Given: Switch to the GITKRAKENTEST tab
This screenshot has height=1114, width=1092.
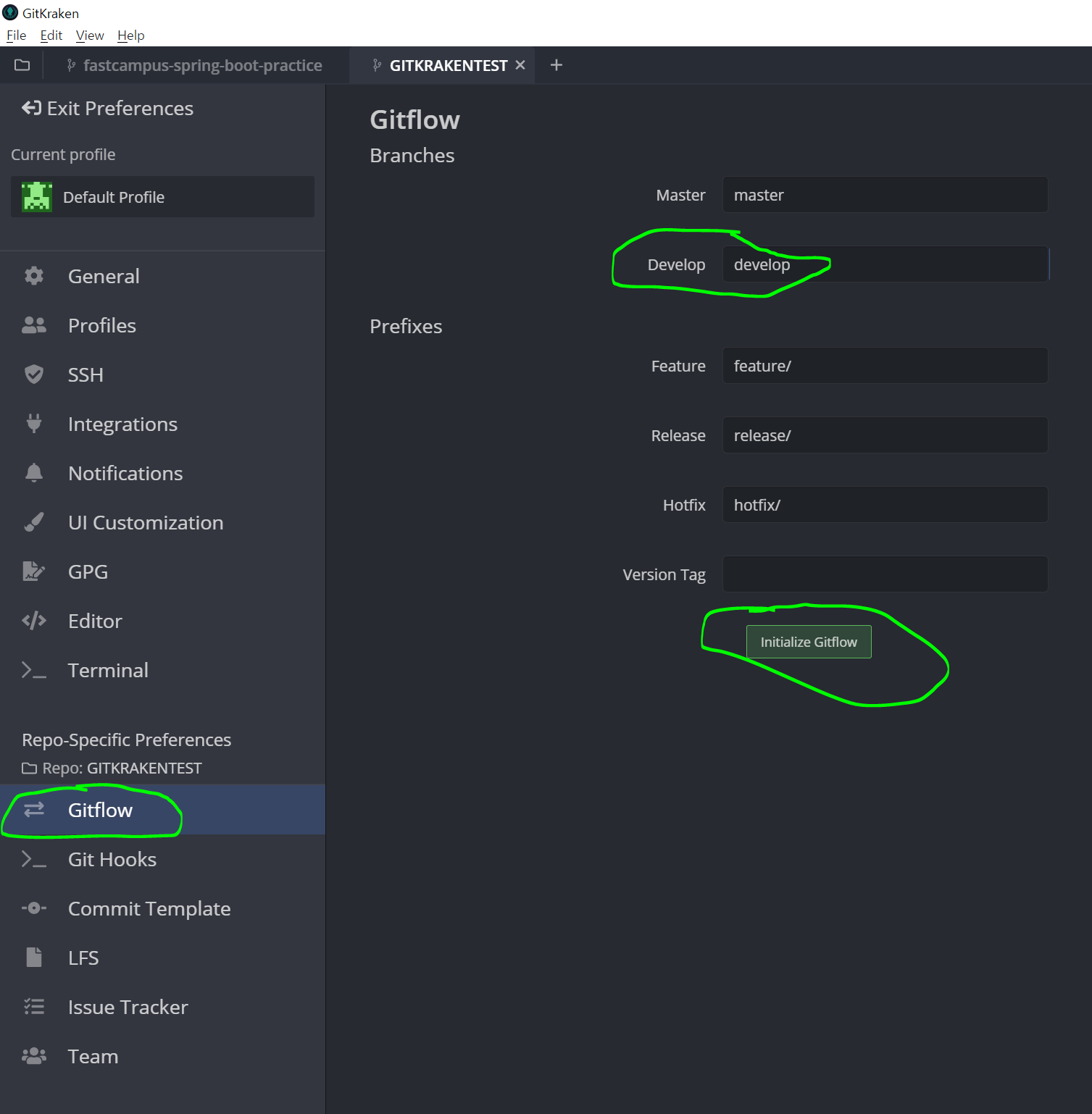Looking at the screenshot, I should pyautogui.click(x=441, y=65).
